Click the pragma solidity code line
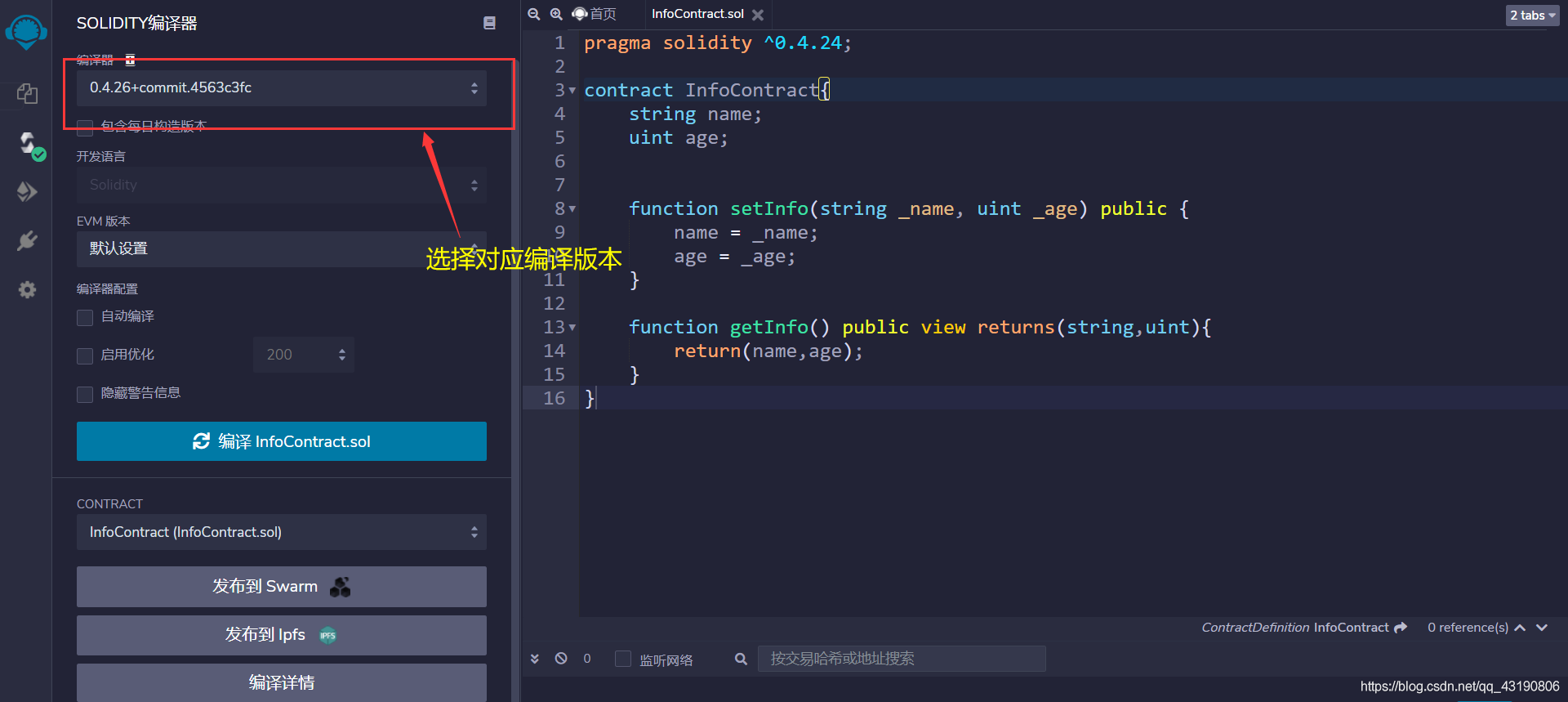The image size is (1568, 702). point(717,42)
